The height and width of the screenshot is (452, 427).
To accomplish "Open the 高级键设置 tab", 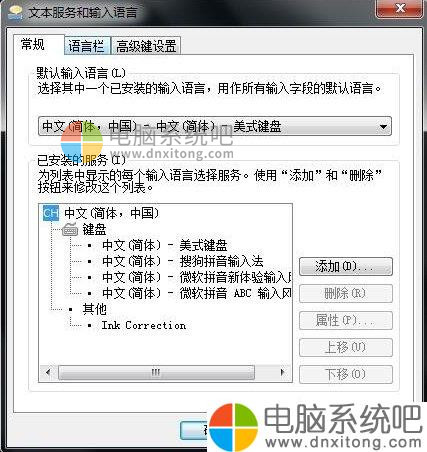I will coord(146,46).
